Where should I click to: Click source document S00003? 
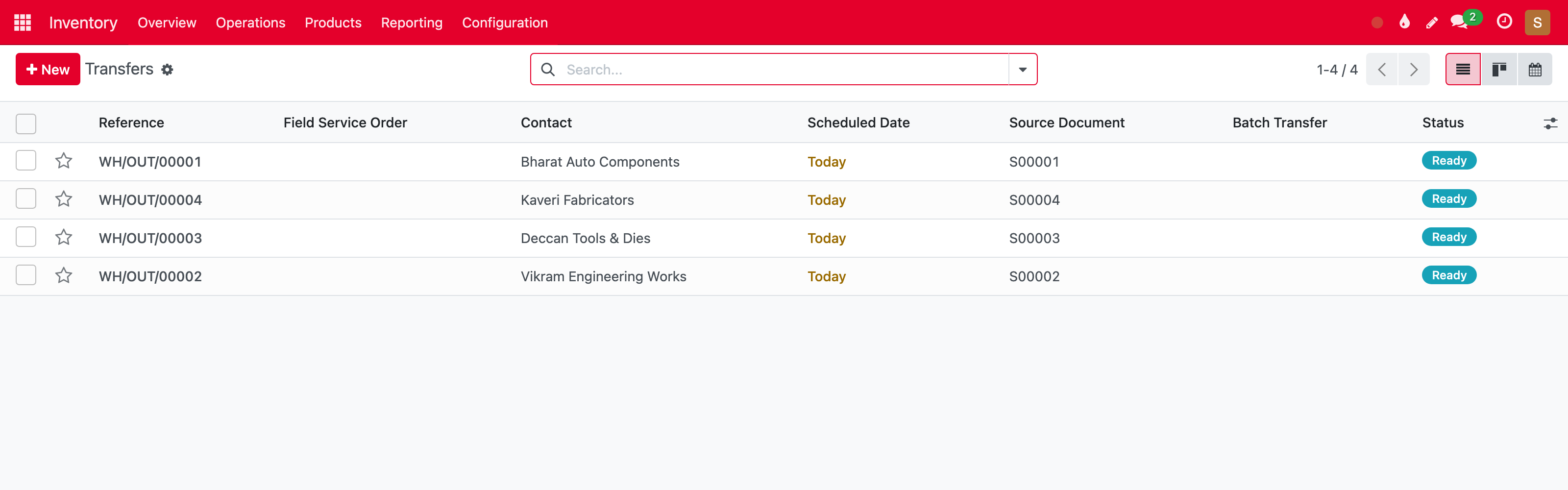(x=1034, y=238)
